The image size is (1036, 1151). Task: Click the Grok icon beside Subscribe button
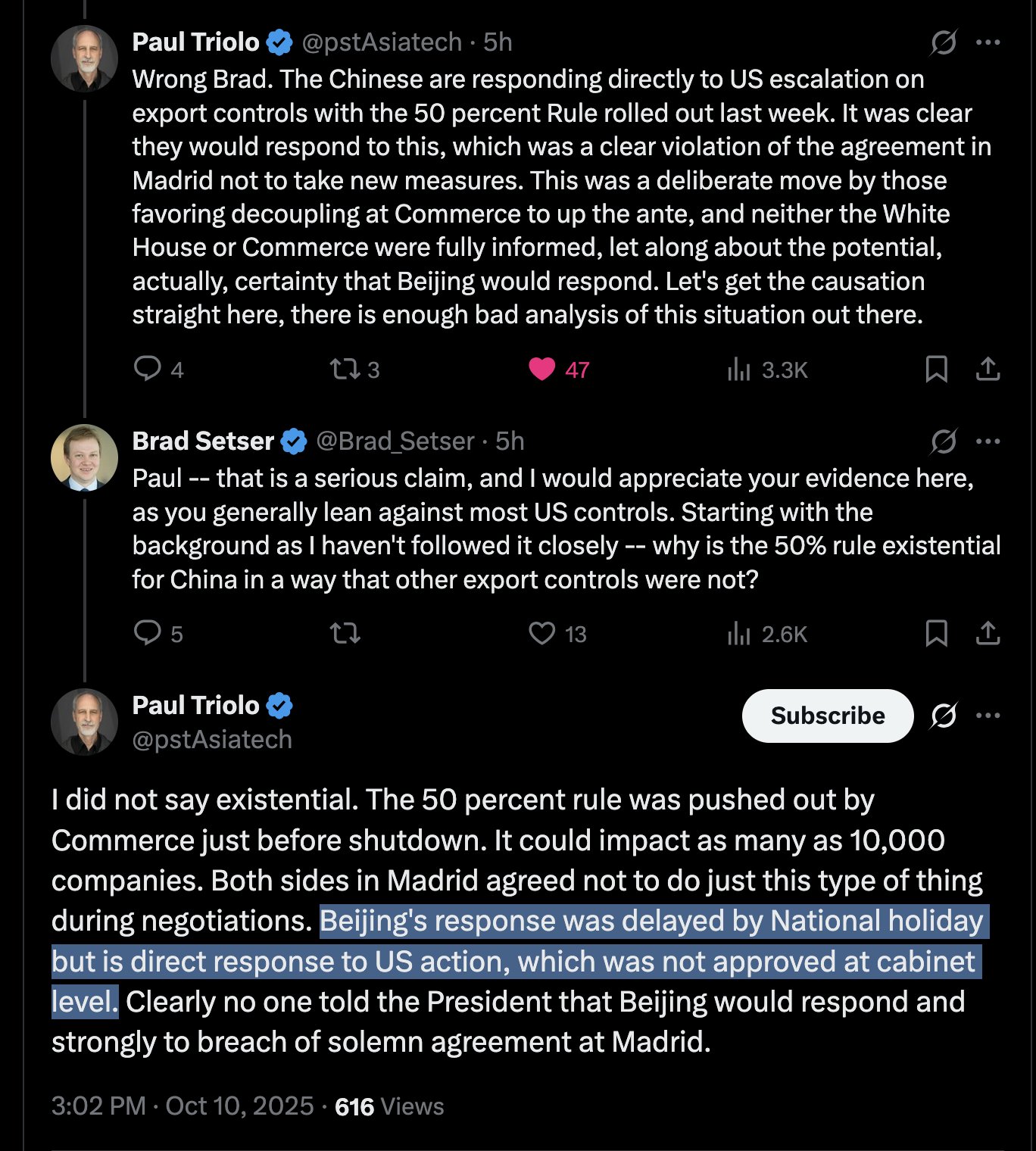click(944, 716)
